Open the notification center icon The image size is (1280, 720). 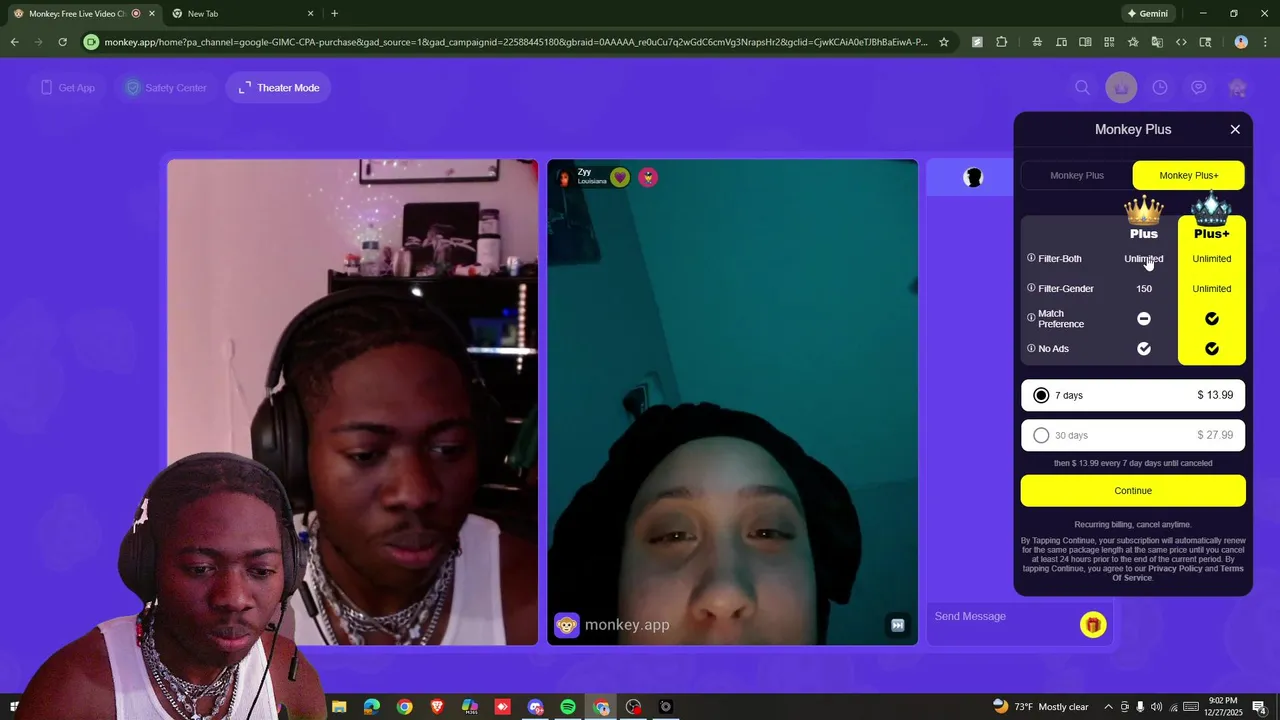[x=1260, y=707]
